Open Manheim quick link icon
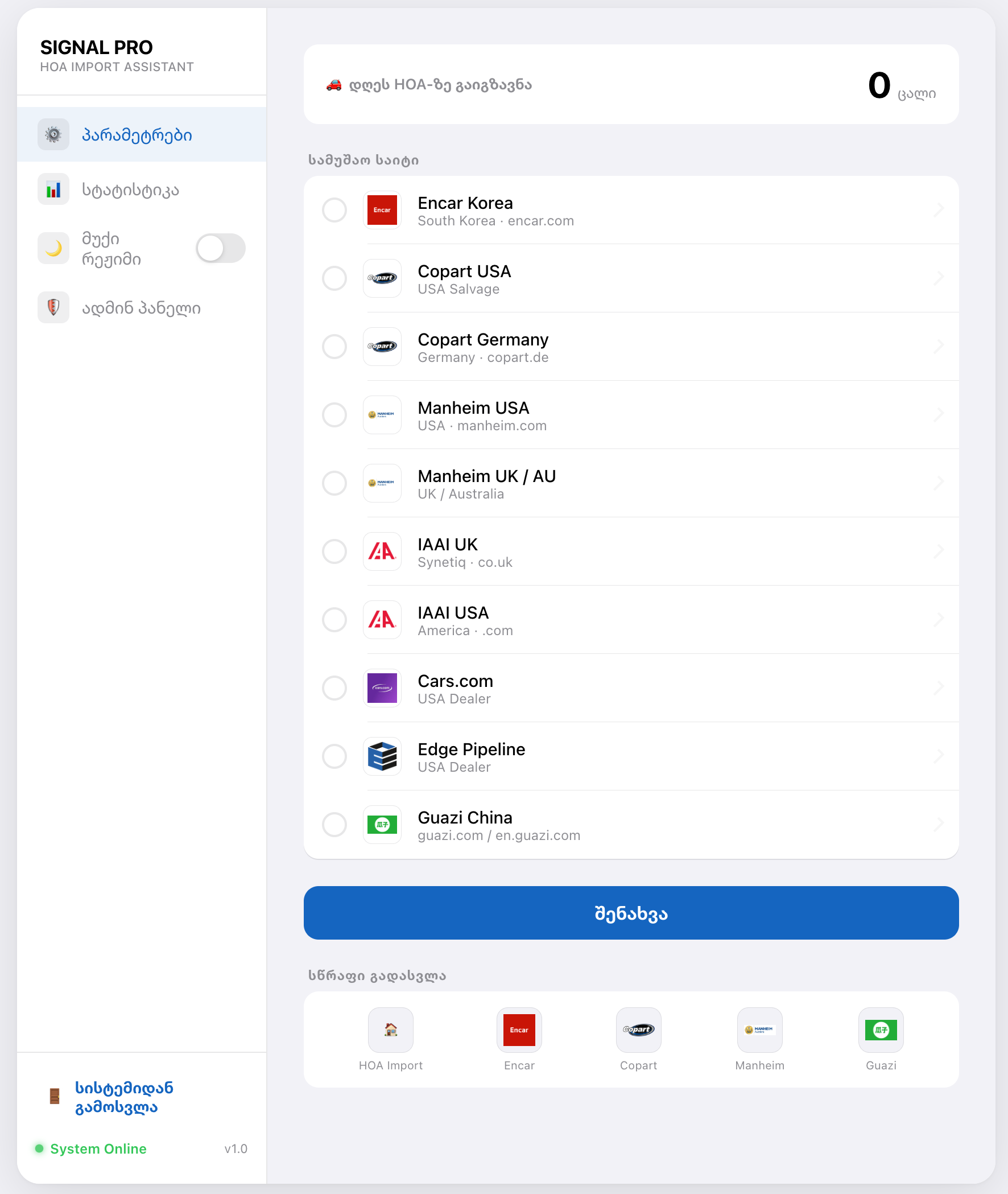 tap(760, 1030)
